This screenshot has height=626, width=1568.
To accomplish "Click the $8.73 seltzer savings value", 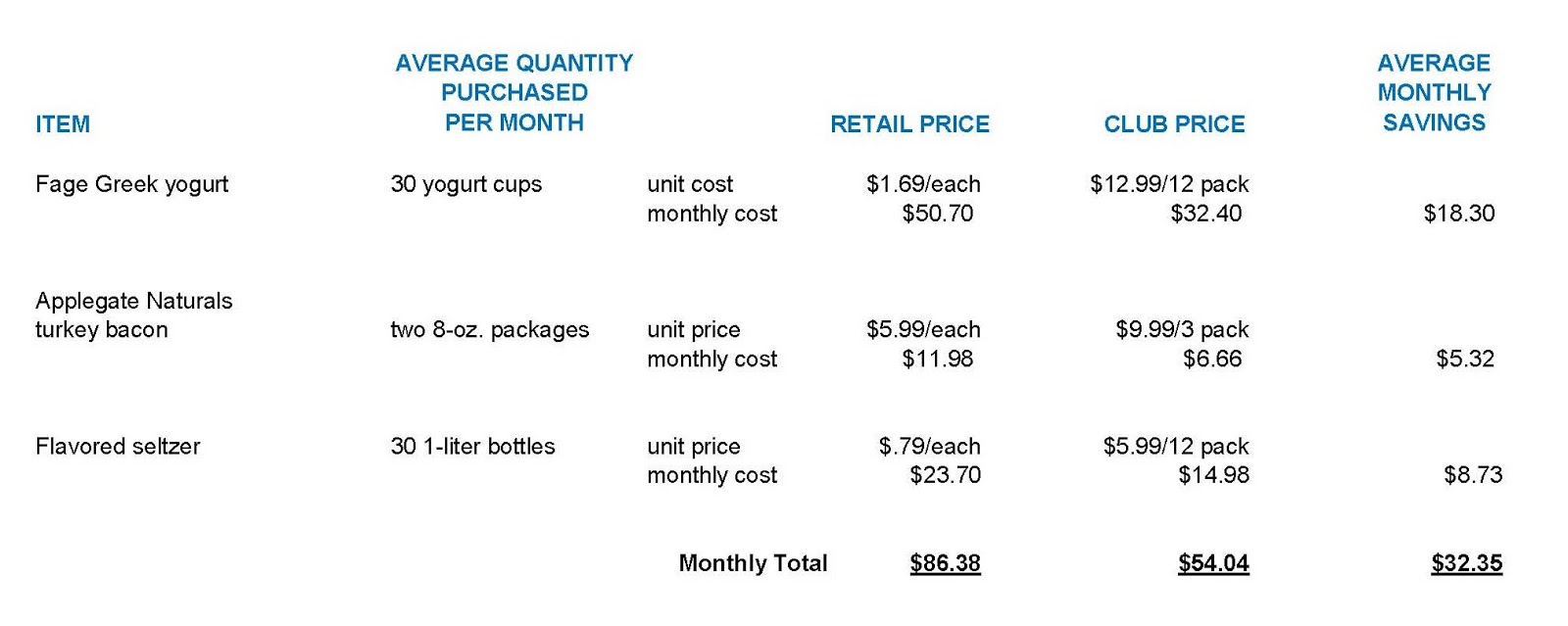I will (1472, 475).
